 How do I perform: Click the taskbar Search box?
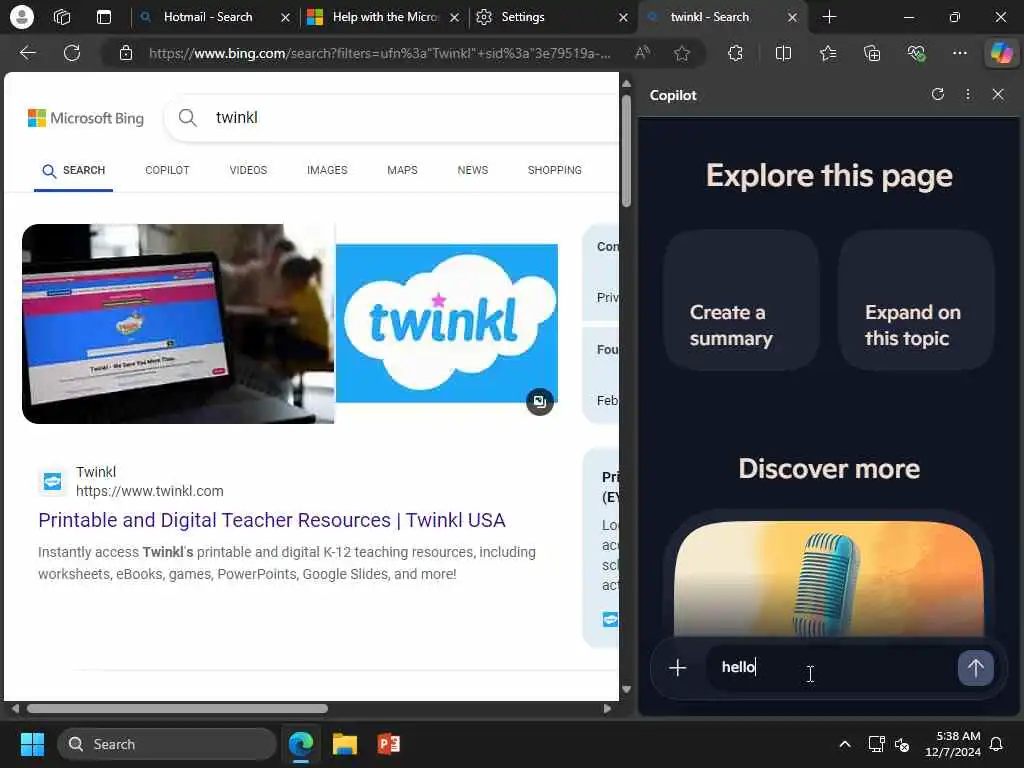(x=167, y=744)
